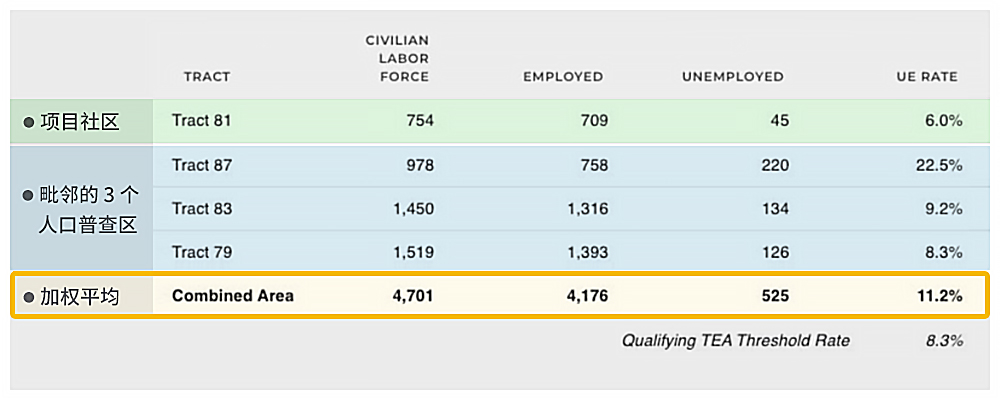Select the Tract 83 row label

[201, 209]
